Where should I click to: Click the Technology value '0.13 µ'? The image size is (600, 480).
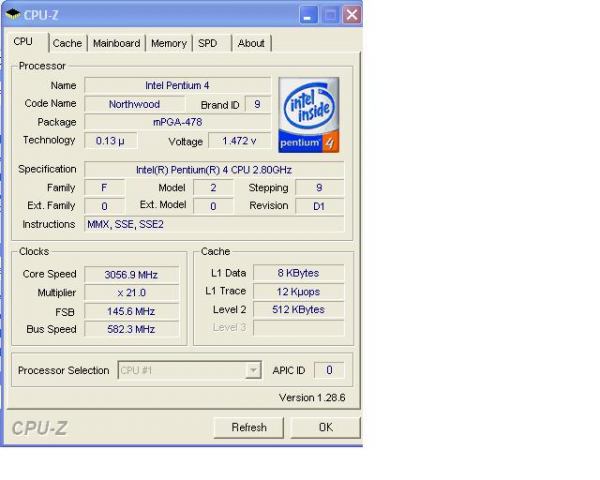110,141
